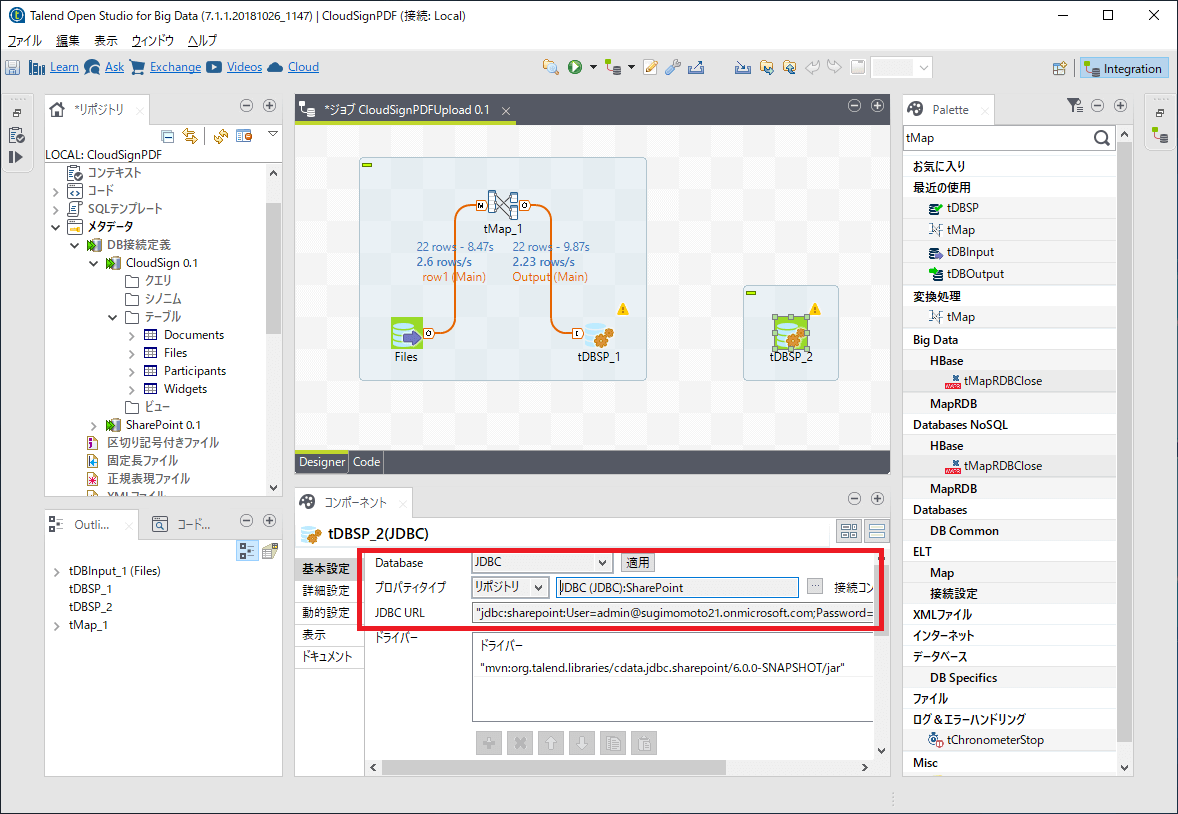
Task: Click the horizontal scrollbar in component panel
Action: (x=554, y=767)
